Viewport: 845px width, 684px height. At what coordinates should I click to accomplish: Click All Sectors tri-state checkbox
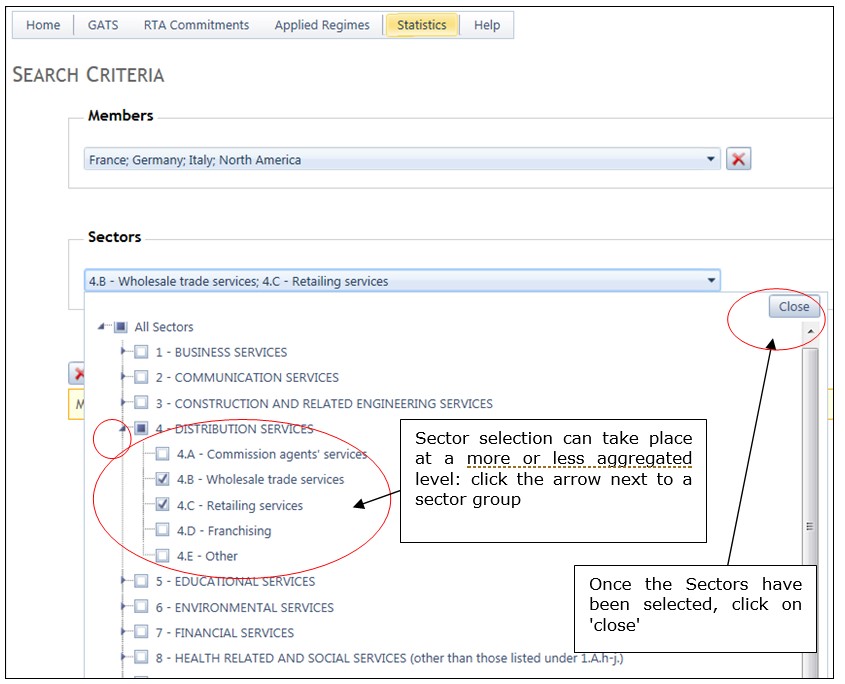121,327
